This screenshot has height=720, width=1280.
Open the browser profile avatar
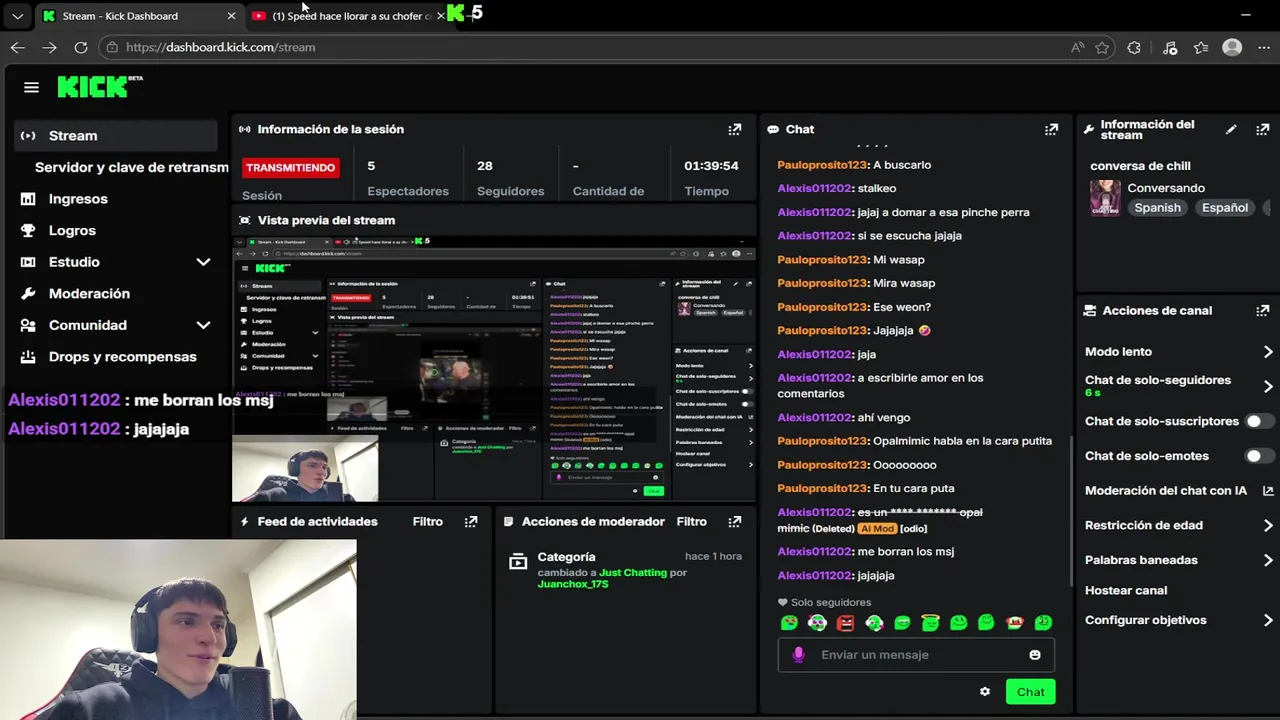(x=1232, y=47)
